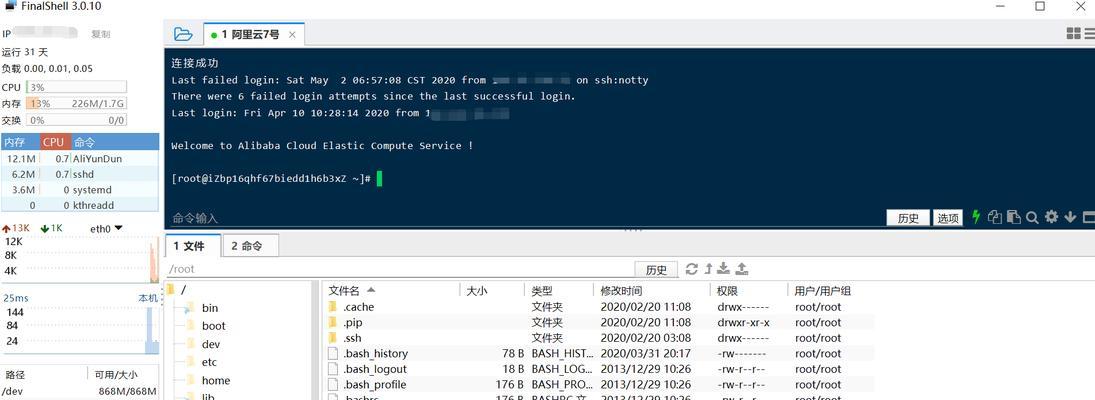This screenshot has width=1095, height=400.
Task: Open terminal 历史 button beside 选项
Action: tap(908, 218)
